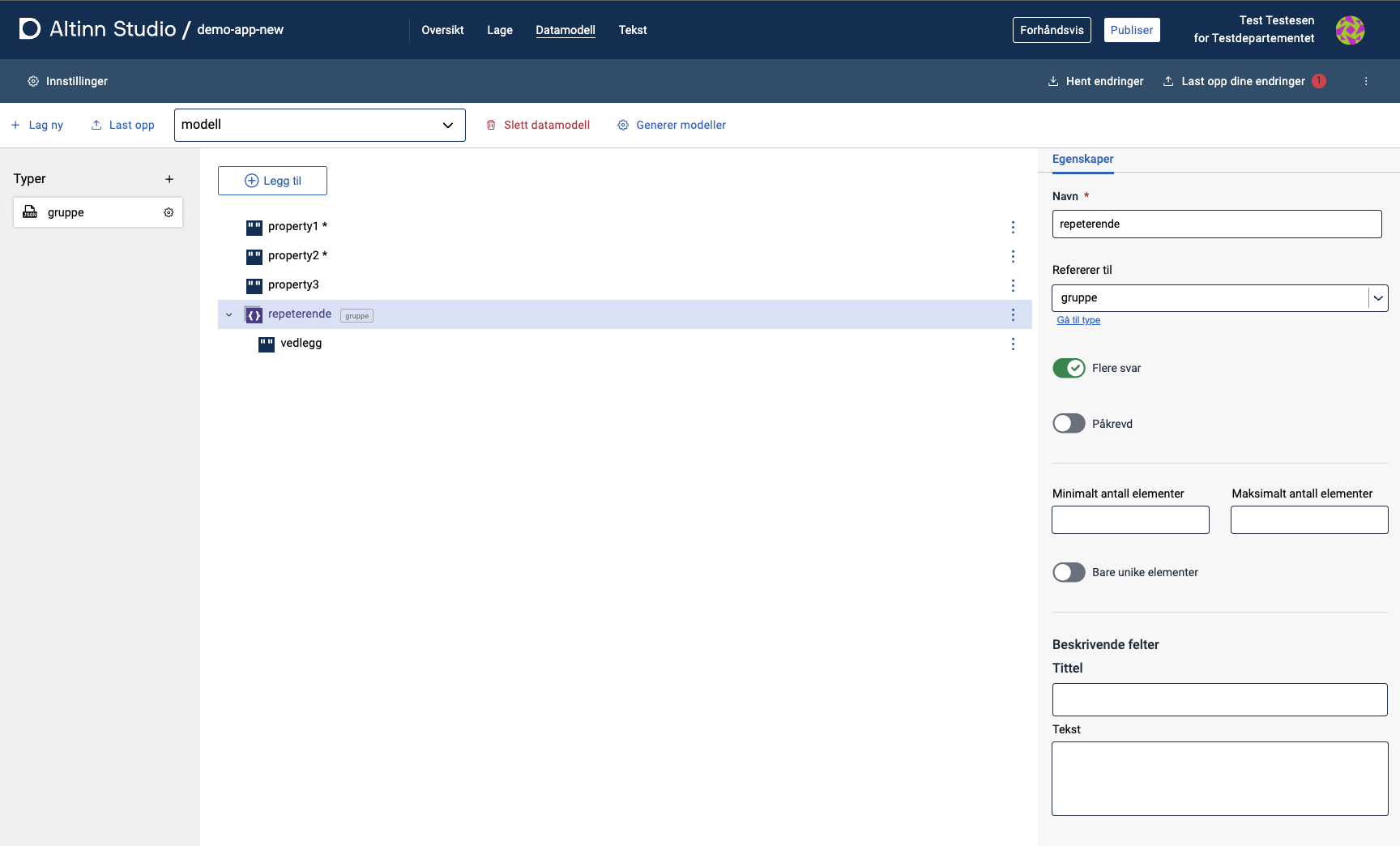Click the string icon beside property1
Image resolution: width=1400 pixels, height=846 pixels.
coord(254,228)
